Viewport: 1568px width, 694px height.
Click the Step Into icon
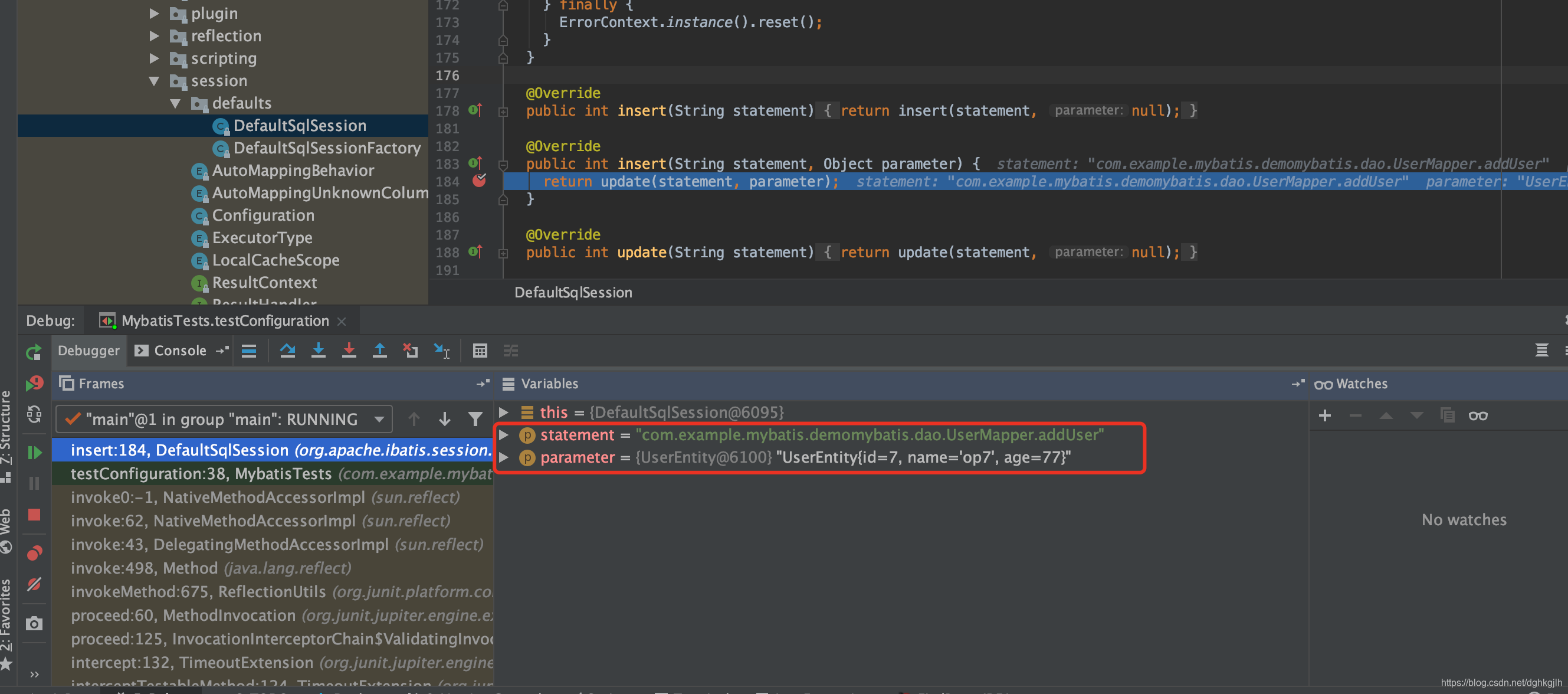(x=318, y=351)
